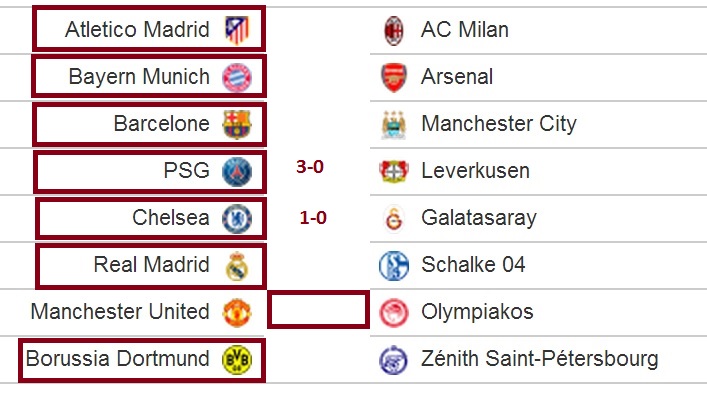The height and width of the screenshot is (395, 707).
Task: Open the Manchester City team link
Action: click(499, 124)
